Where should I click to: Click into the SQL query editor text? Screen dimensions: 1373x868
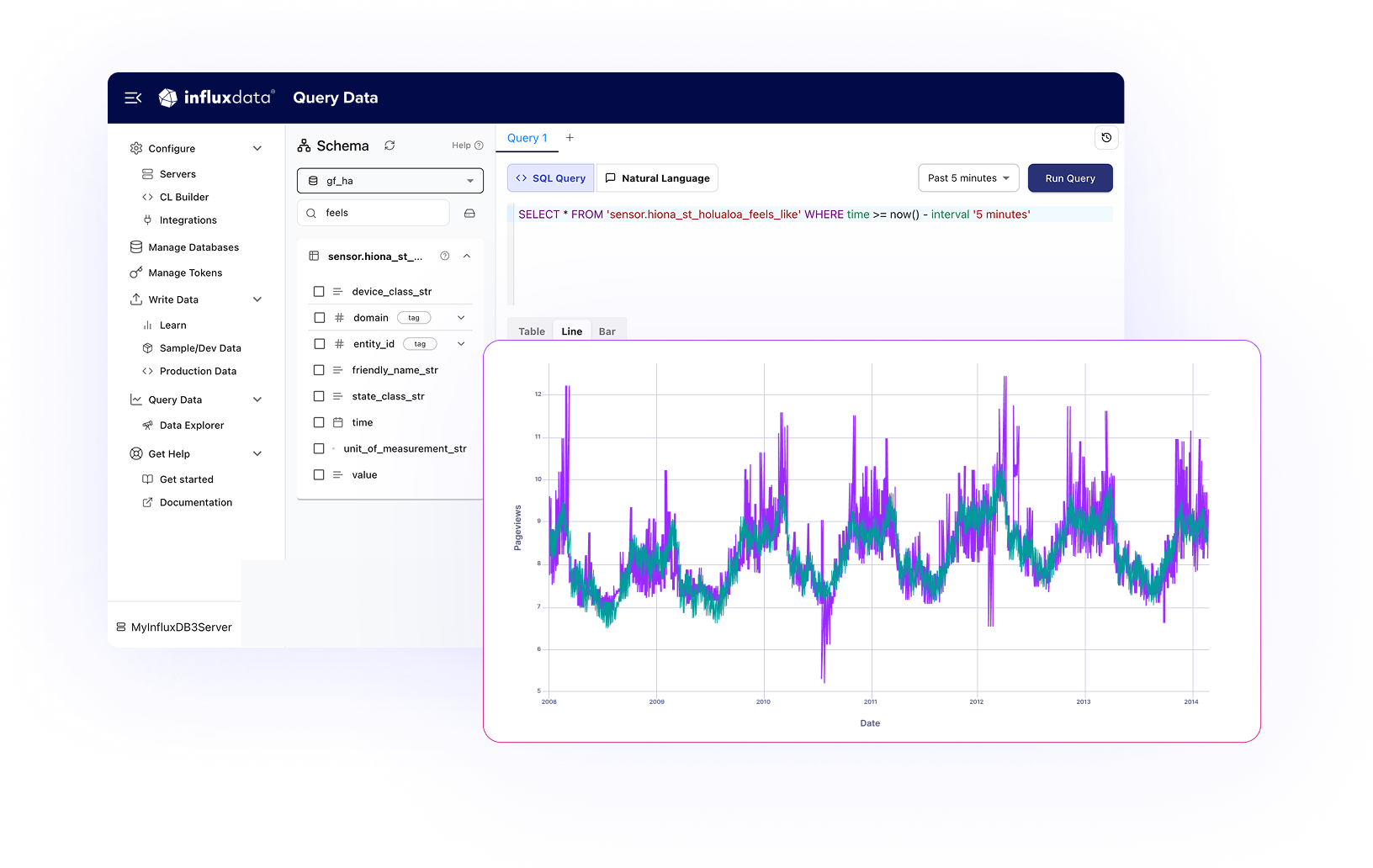tap(774, 214)
